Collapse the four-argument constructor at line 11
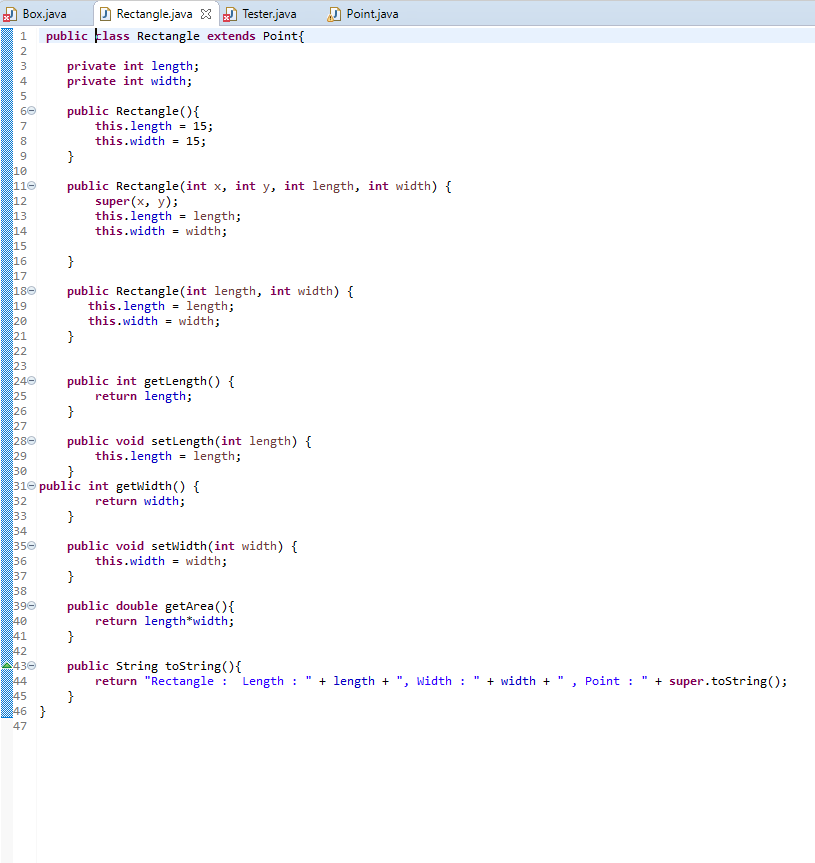This screenshot has width=815, height=863. (32, 185)
